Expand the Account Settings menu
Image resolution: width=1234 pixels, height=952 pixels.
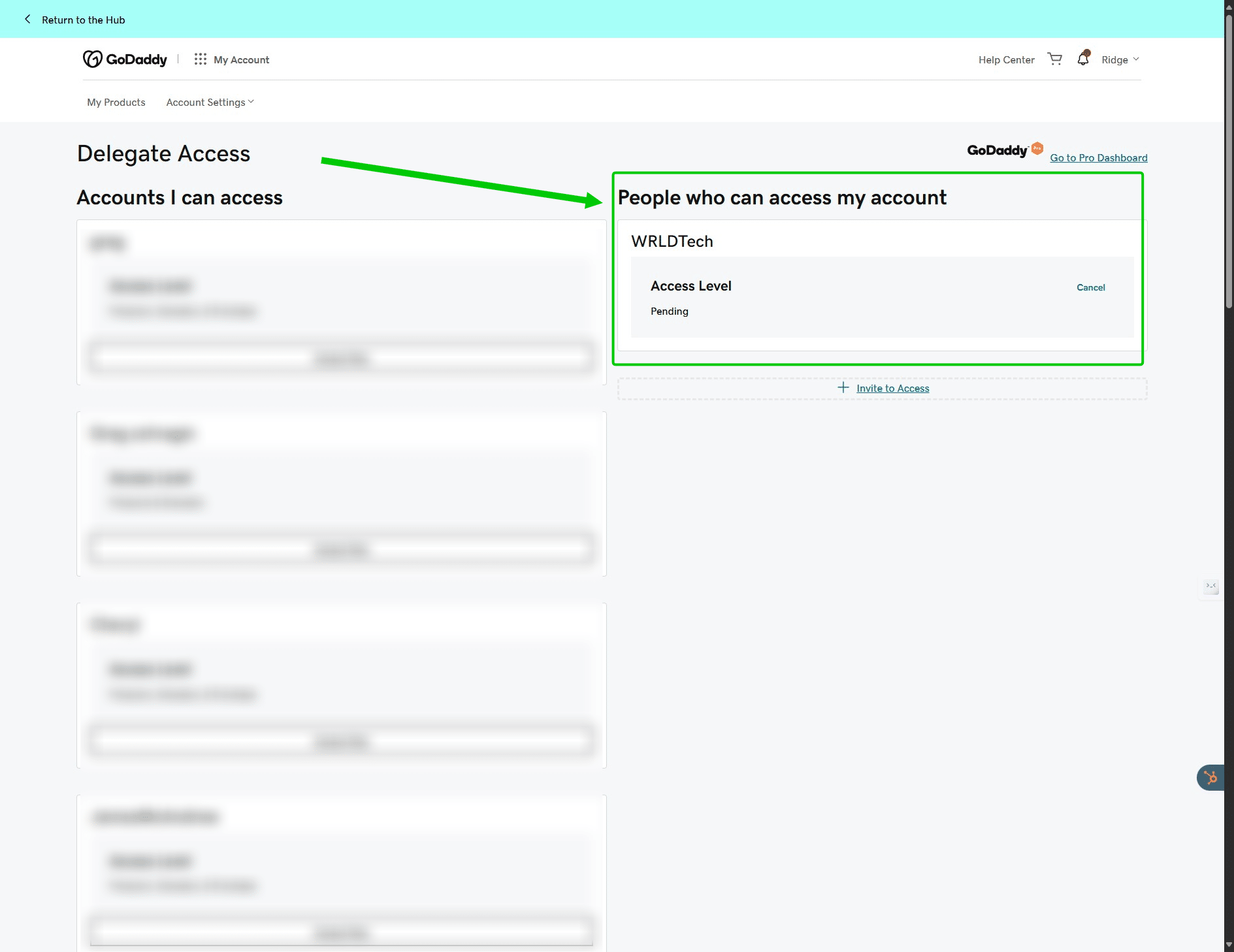click(x=210, y=103)
